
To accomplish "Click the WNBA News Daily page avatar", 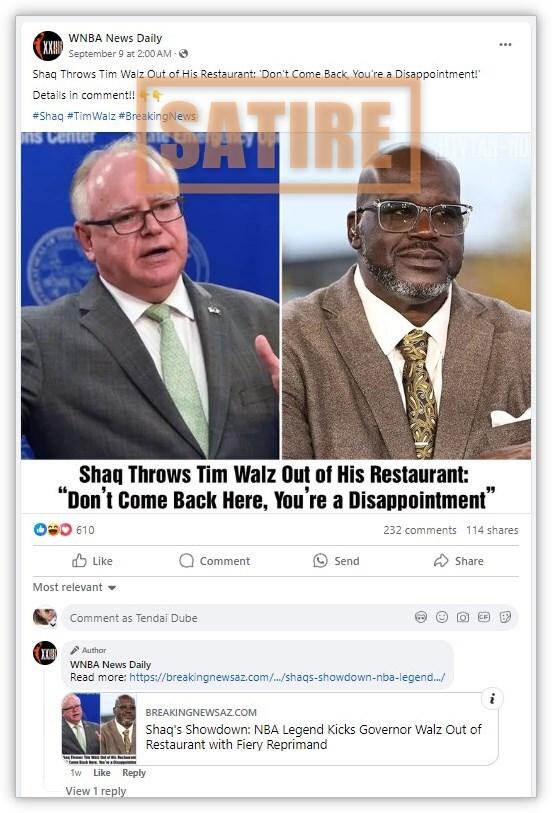I will point(48,46).
